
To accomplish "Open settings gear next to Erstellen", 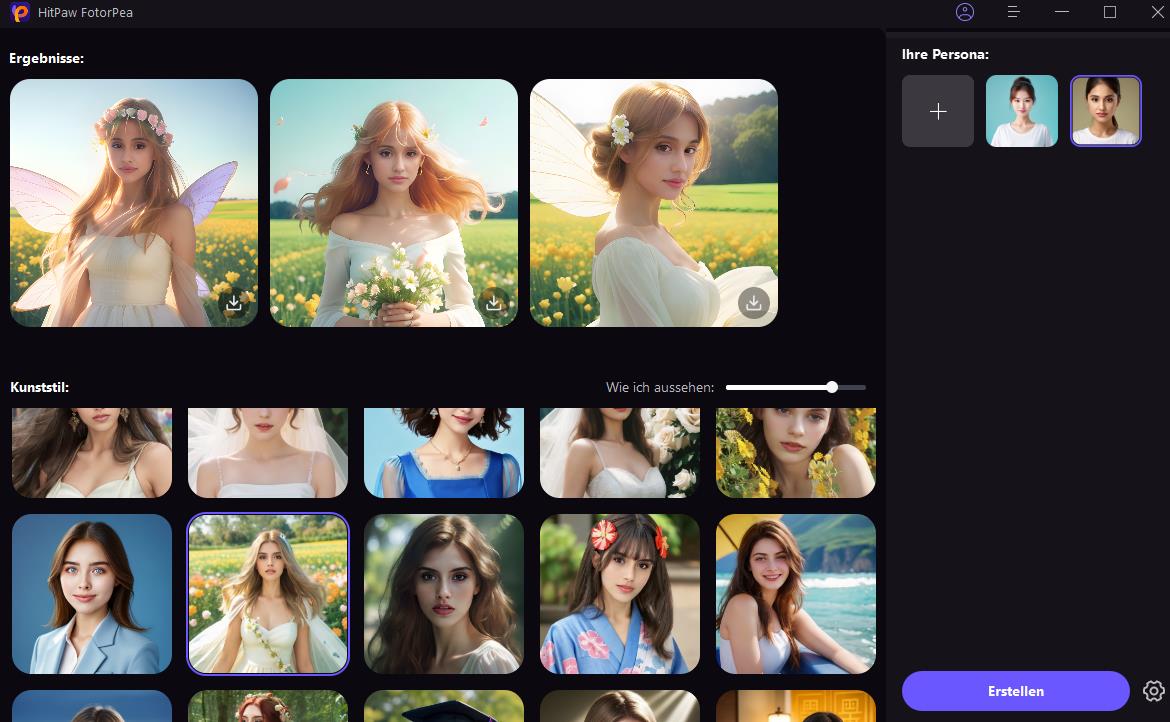I will 1153,691.
